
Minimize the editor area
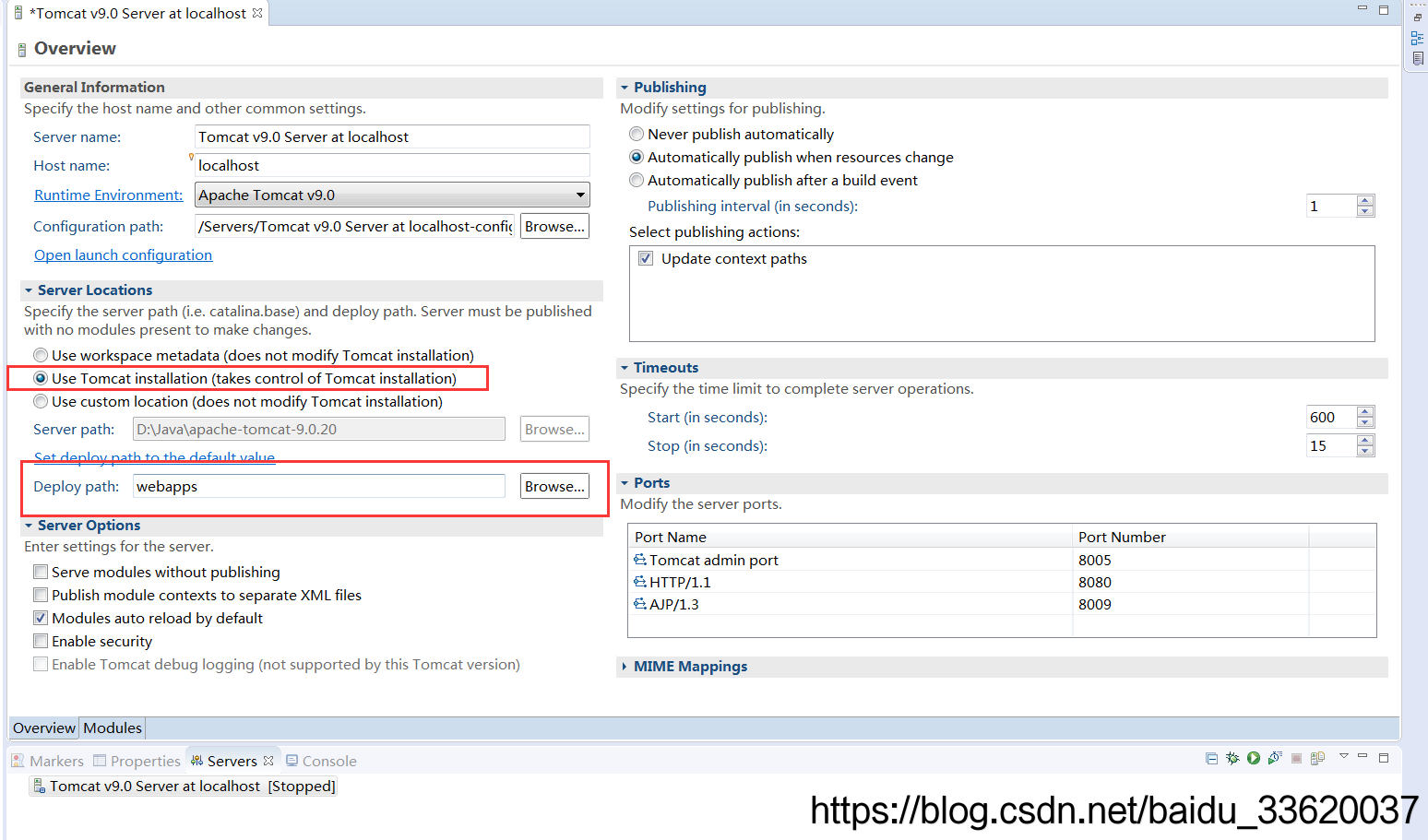[x=1363, y=8]
